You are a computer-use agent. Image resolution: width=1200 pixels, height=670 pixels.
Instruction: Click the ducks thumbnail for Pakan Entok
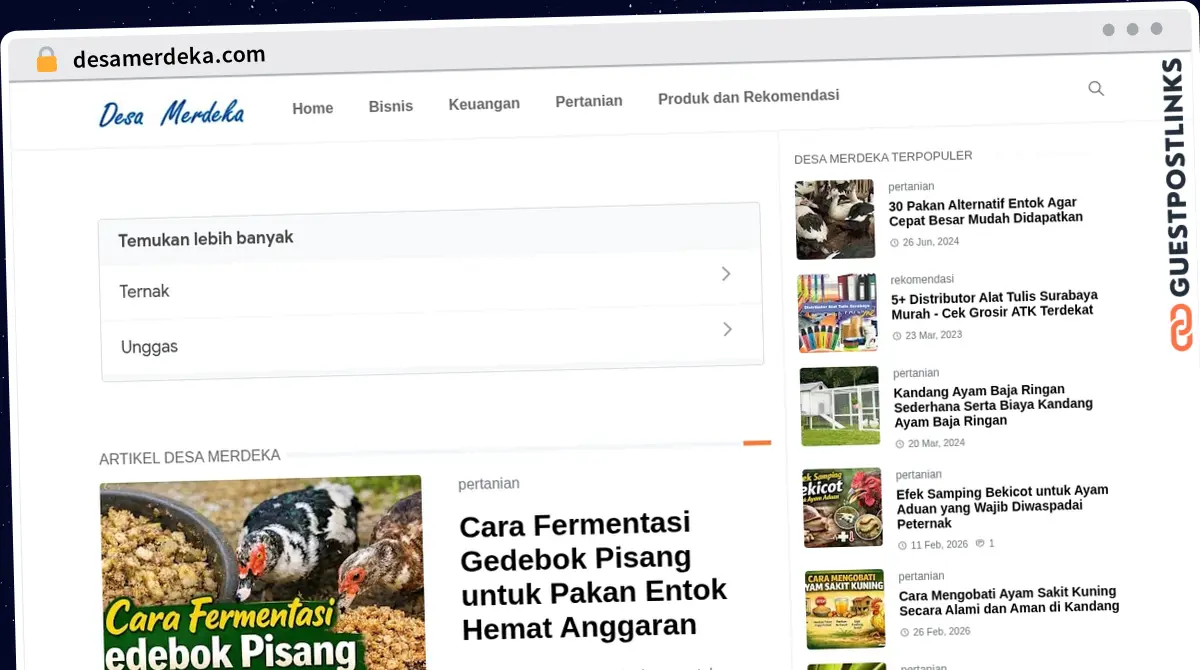coord(835,220)
